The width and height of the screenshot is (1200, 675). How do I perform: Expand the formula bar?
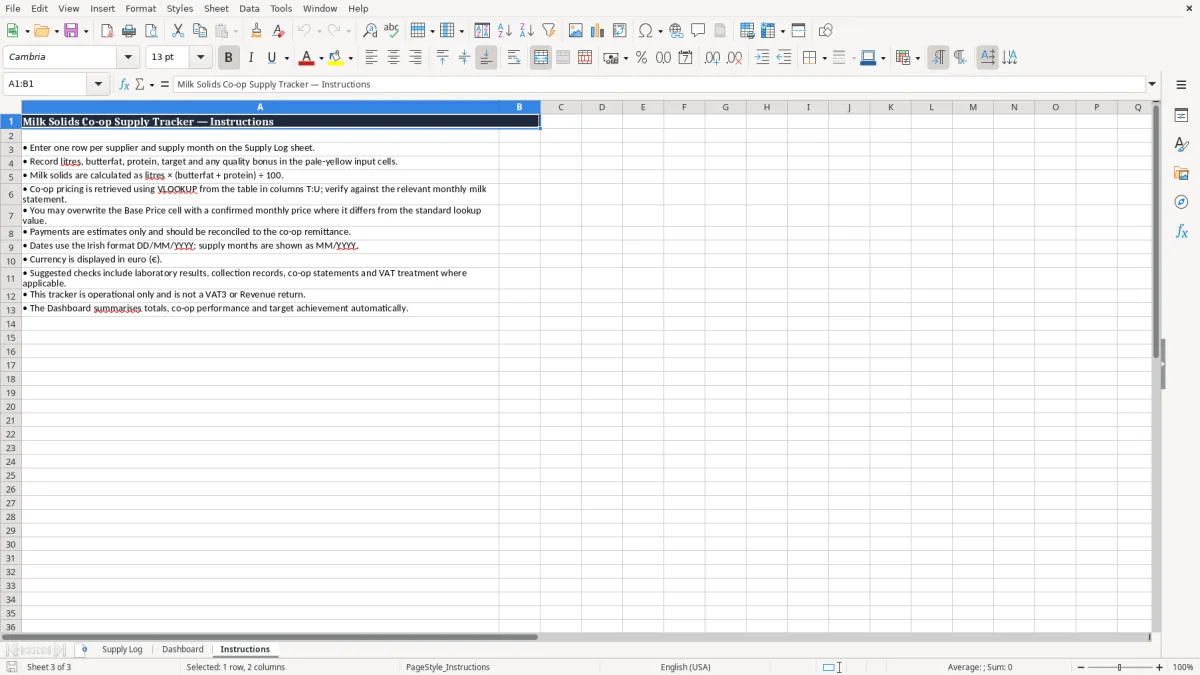coord(1152,84)
